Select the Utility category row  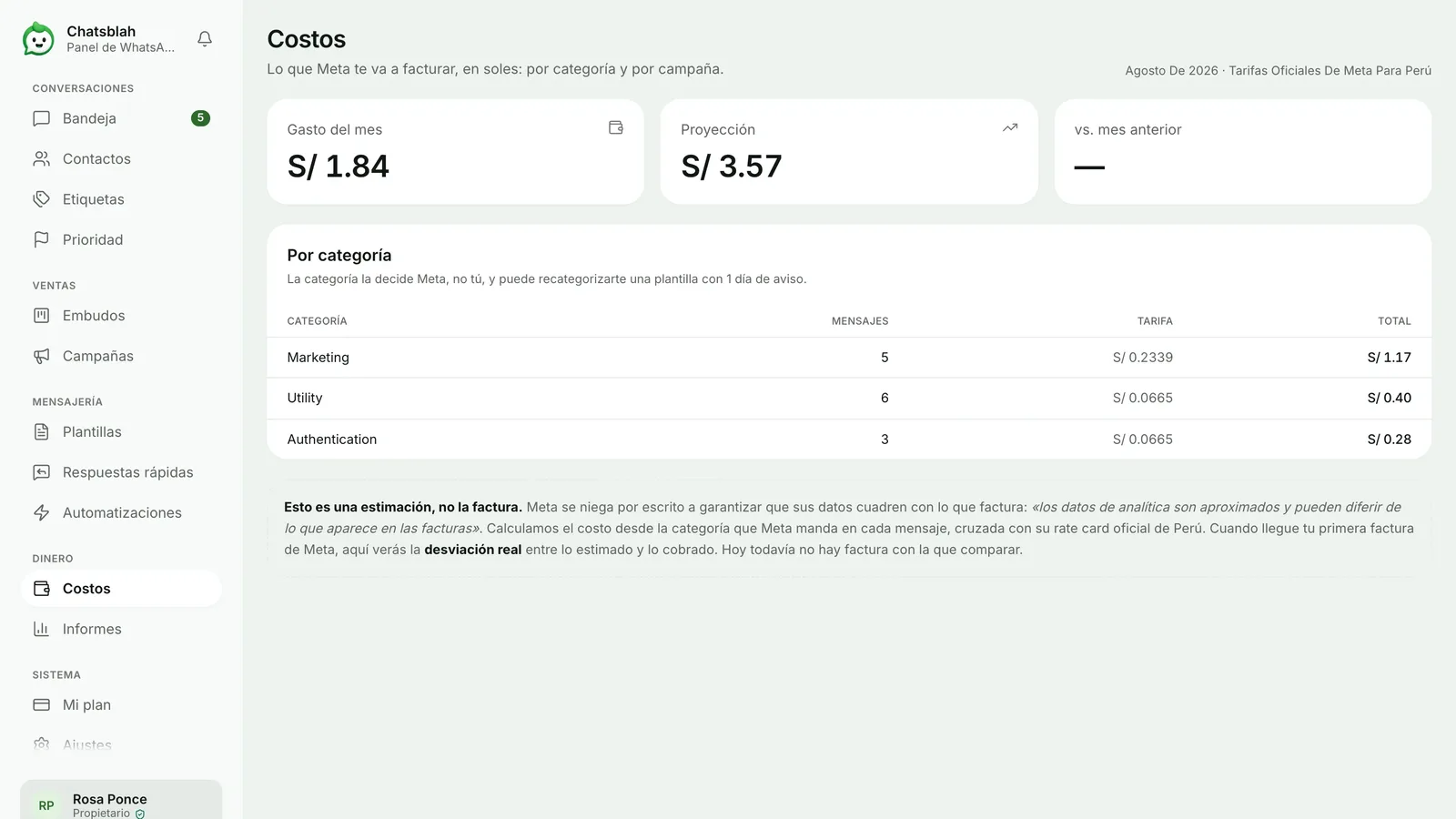pyautogui.click(x=849, y=399)
